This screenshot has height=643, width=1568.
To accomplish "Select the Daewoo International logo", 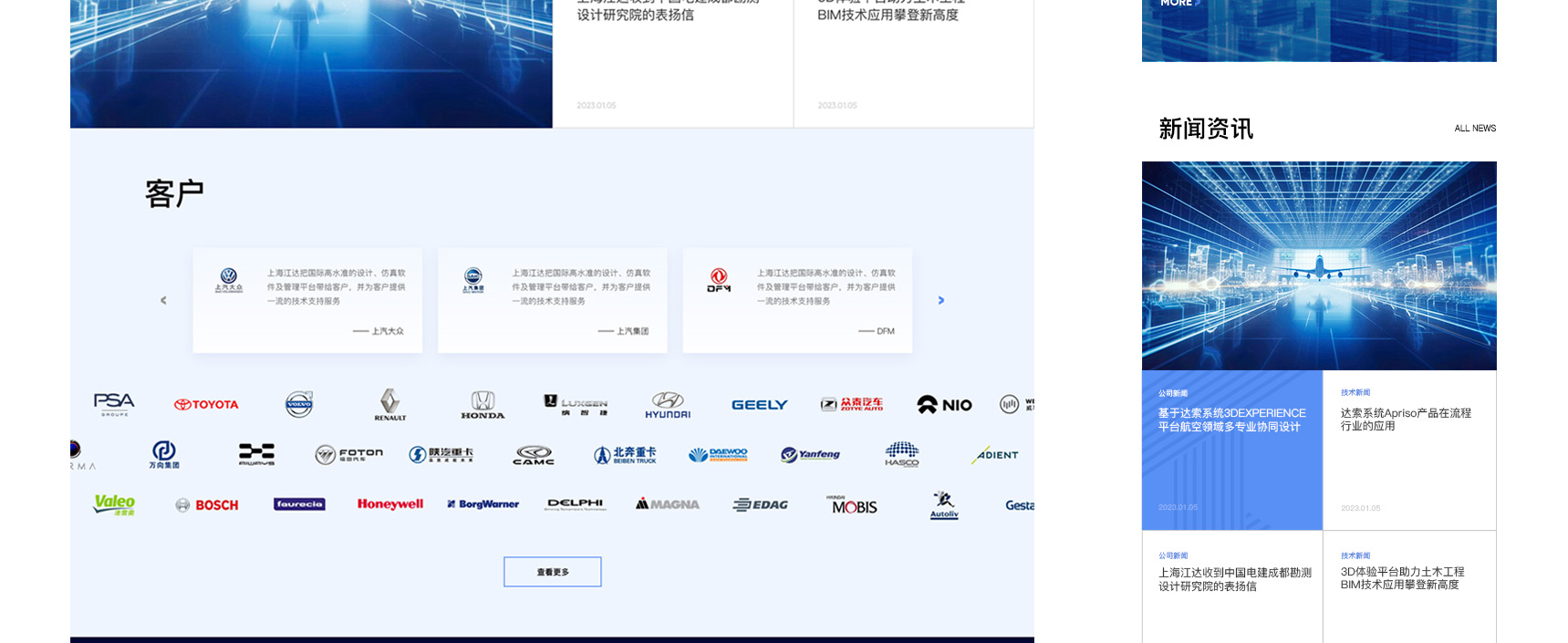I will tap(718, 454).
